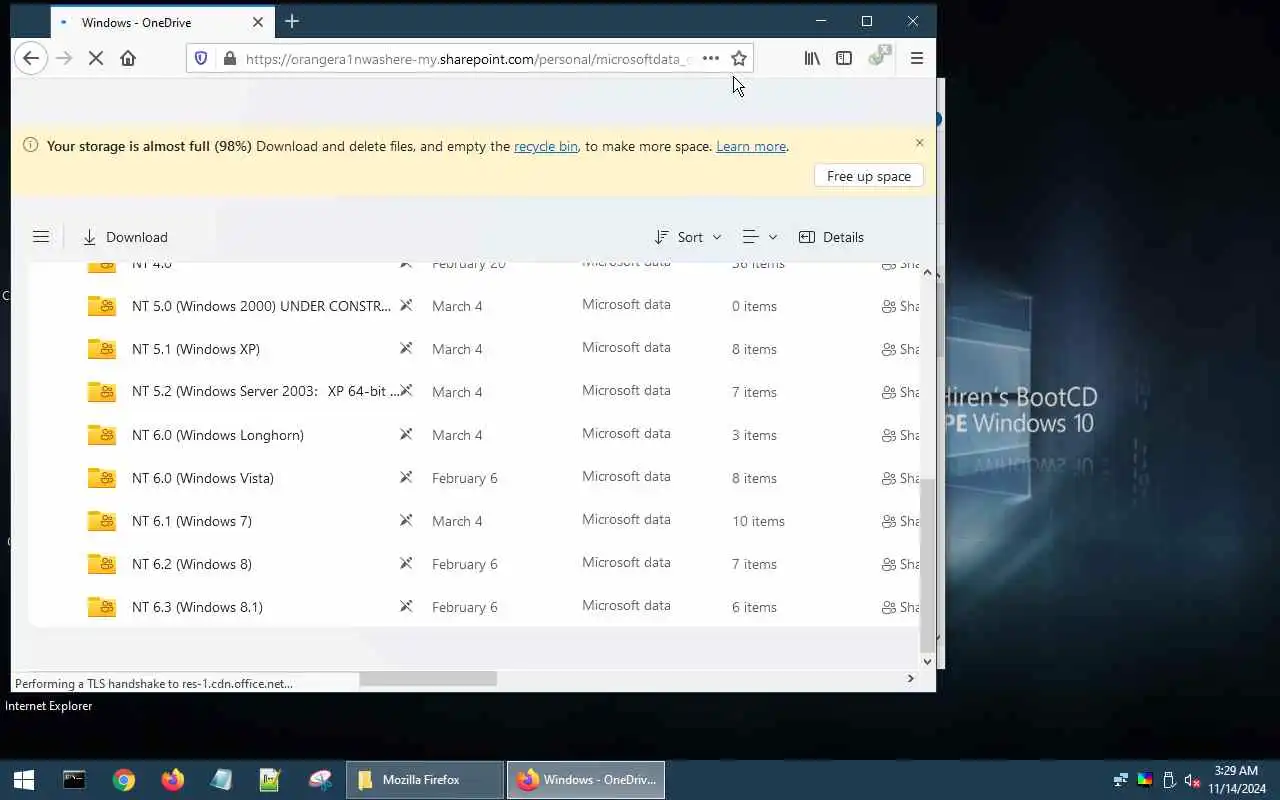
Task: Open the view layout options dropdown
Action: (760, 237)
